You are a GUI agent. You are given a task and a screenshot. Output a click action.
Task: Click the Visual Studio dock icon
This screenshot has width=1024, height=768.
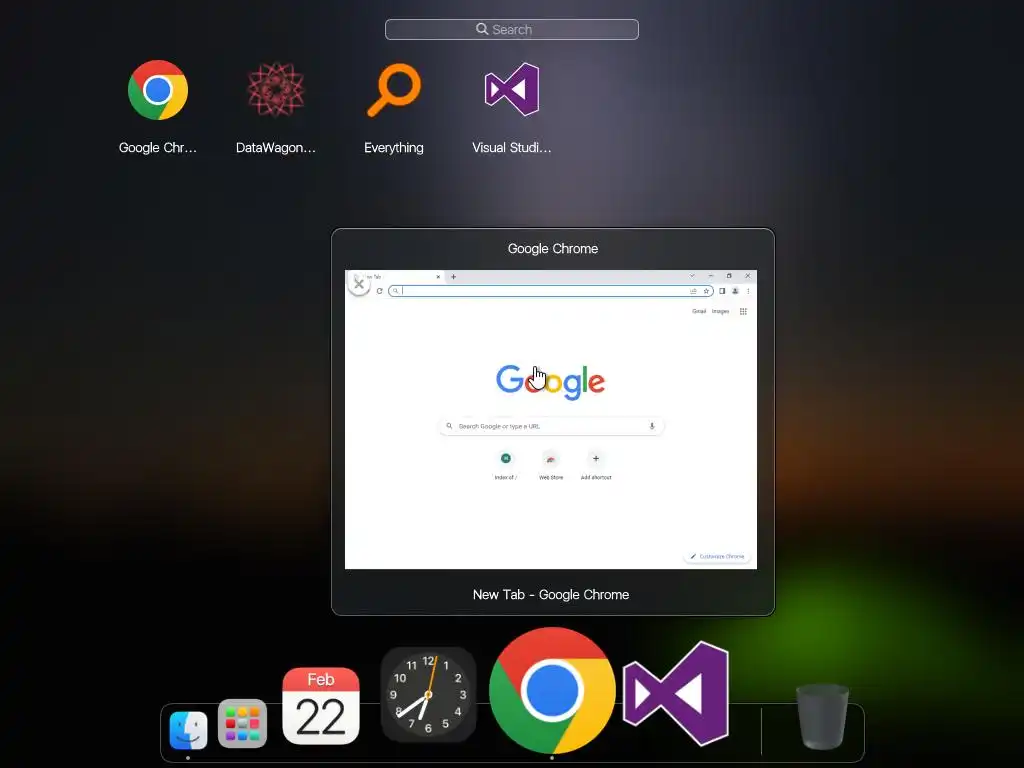click(x=676, y=694)
